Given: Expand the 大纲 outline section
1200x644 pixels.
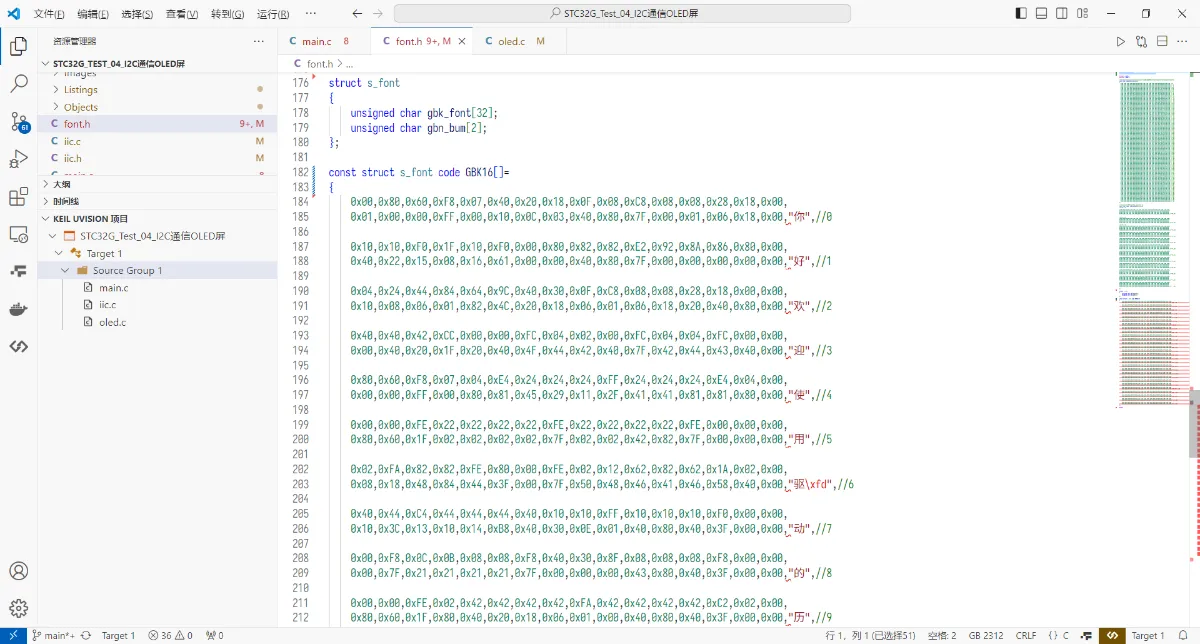Looking at the screenshot, I should pos(62,184).
